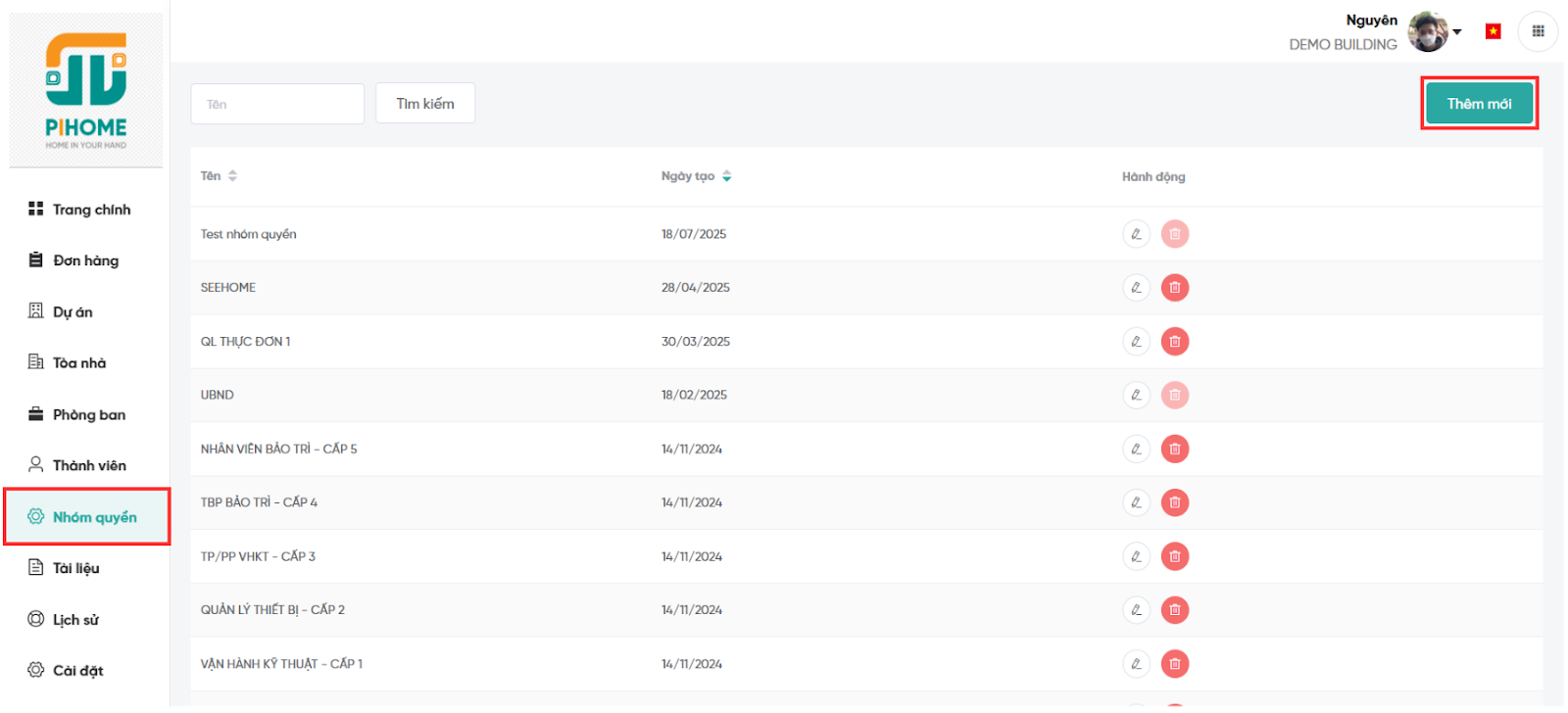Delete NHÂN VIÊN BẢO TRÌ - CẤP 5
This screenshot has height=713, width=1568.
1174,450
